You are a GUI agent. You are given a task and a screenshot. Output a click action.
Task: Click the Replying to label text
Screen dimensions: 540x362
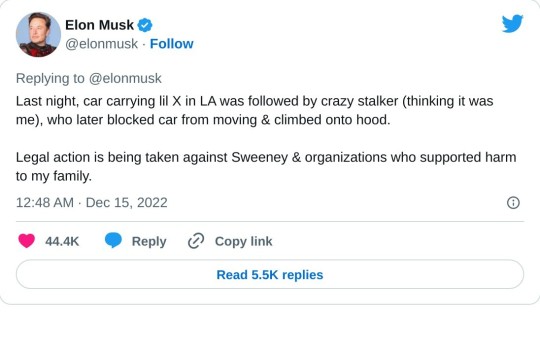[x=50, y=79]
